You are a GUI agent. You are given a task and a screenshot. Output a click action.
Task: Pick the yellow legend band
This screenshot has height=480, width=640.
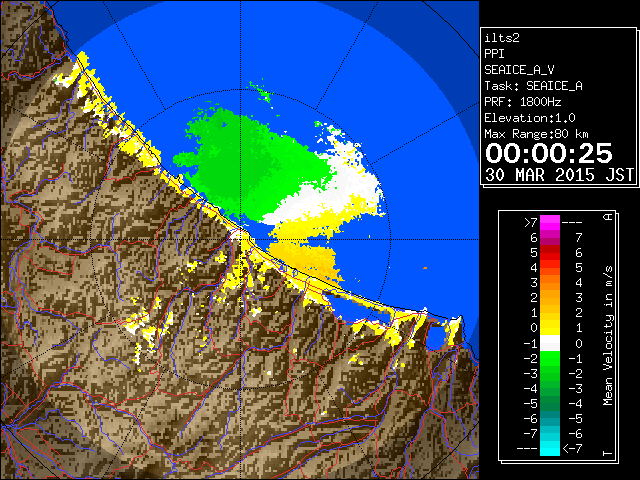point(550,328)
